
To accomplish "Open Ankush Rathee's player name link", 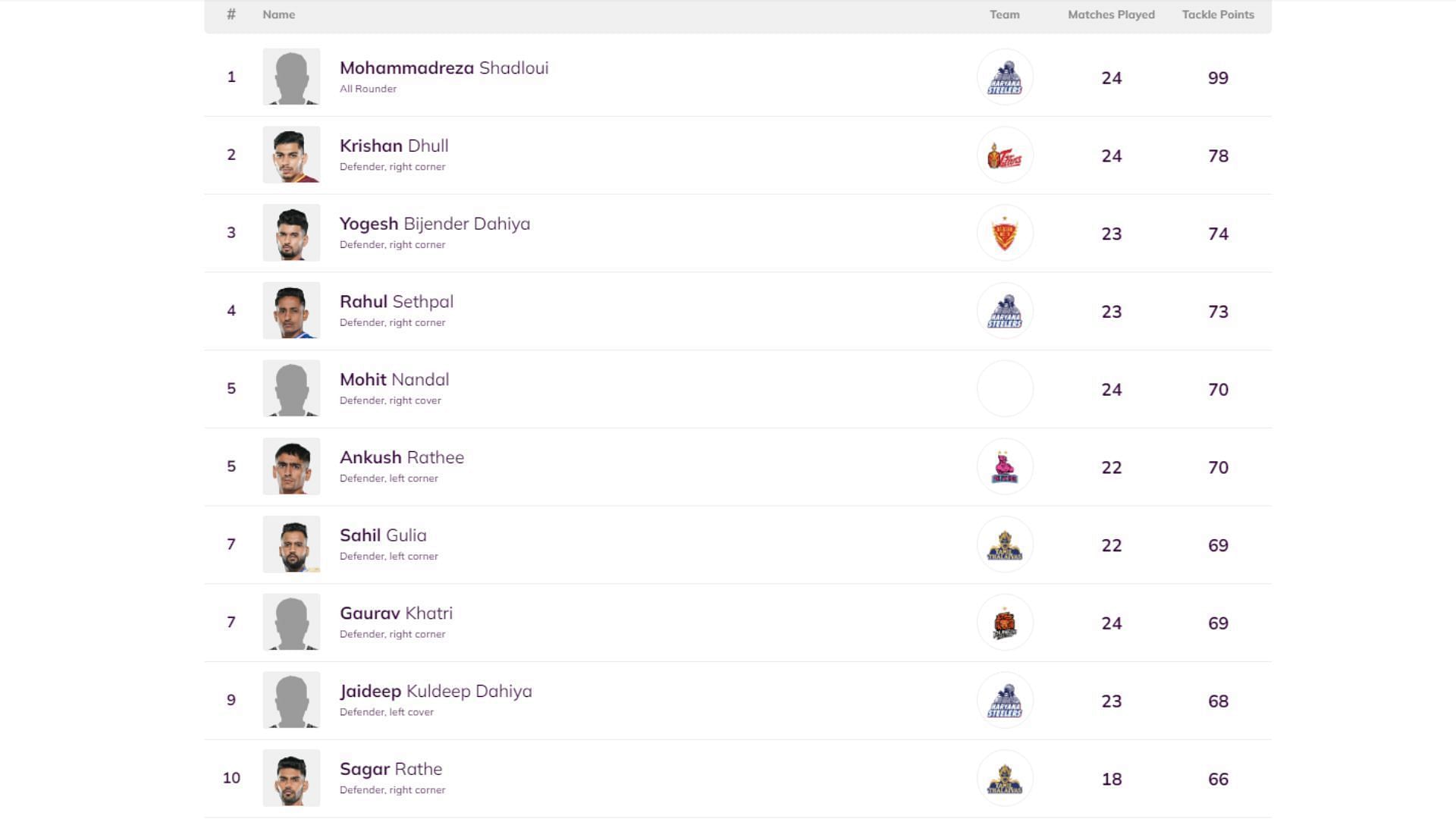I will click(x=401, y=457).
